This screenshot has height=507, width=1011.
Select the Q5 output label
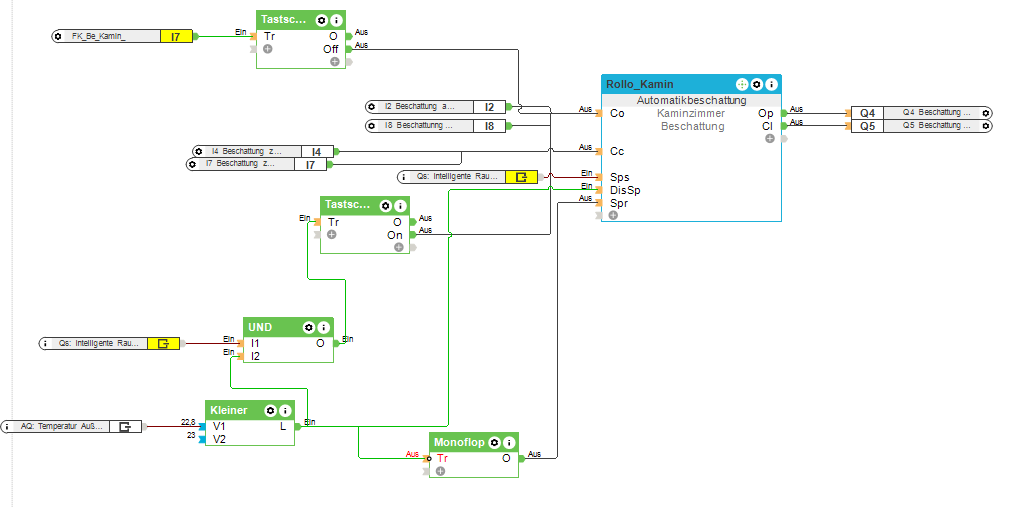pyautogui.click(x=868, y=126)
